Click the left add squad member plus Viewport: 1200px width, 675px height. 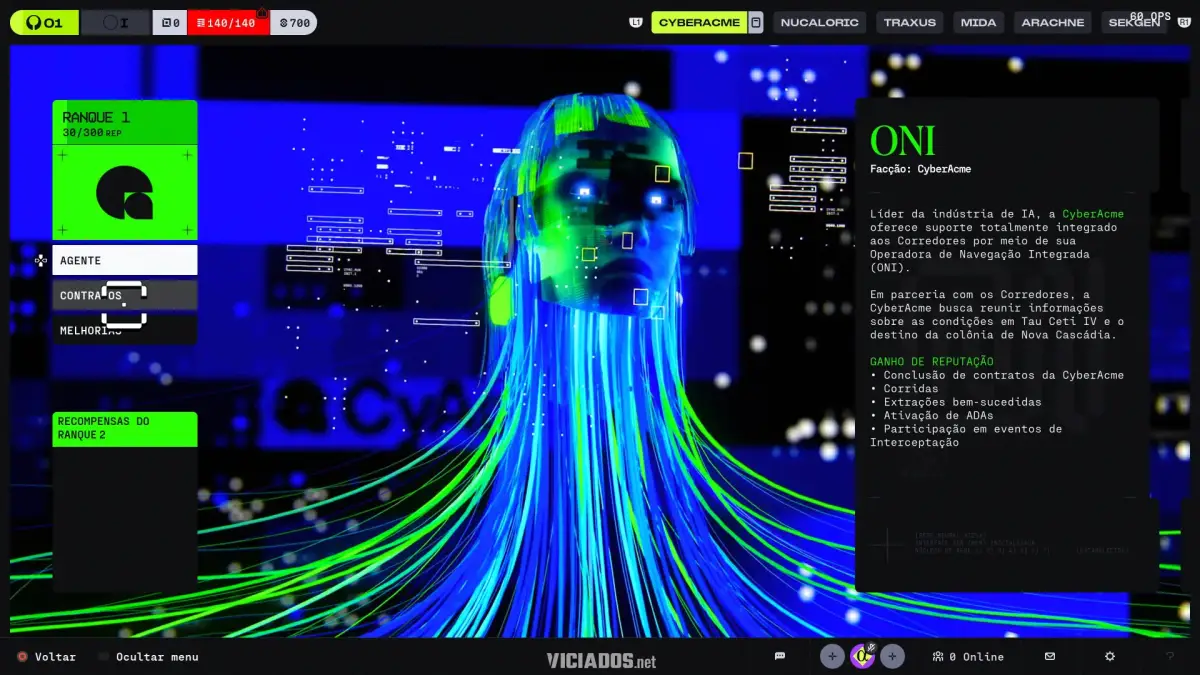click(832, 656)
